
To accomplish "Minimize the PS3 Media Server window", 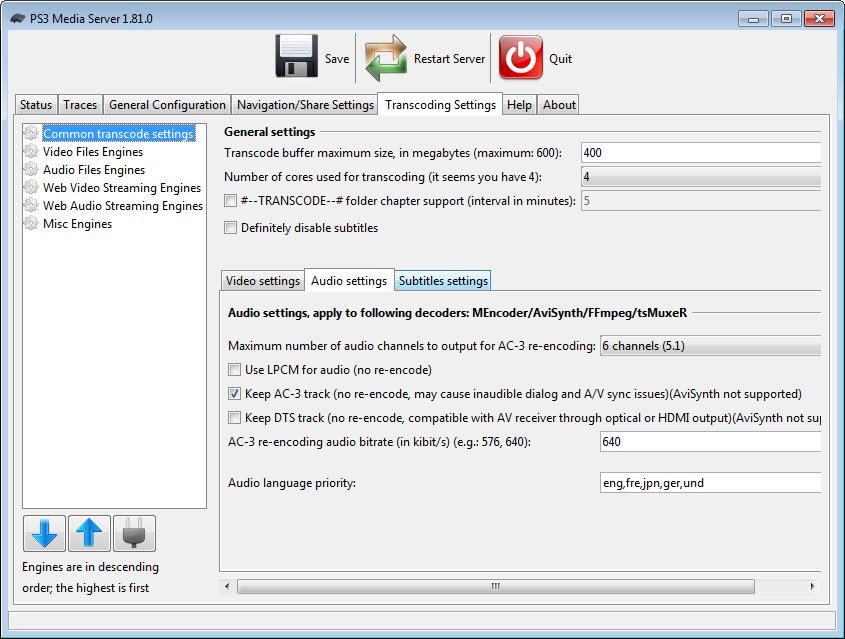I will (x=753, y=19).
